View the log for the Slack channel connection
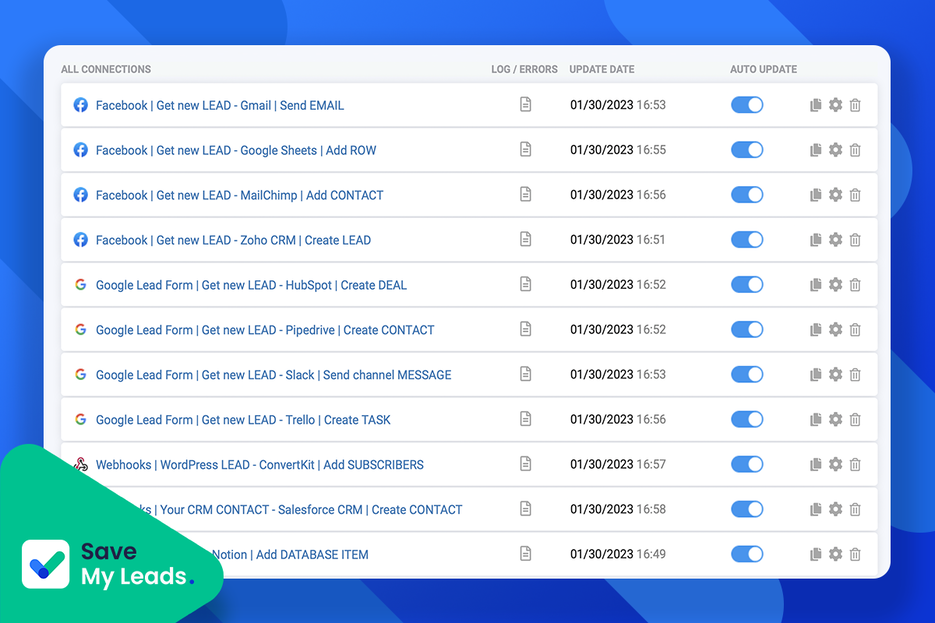Viewport: 935px width, 623px height. (525, 374)
